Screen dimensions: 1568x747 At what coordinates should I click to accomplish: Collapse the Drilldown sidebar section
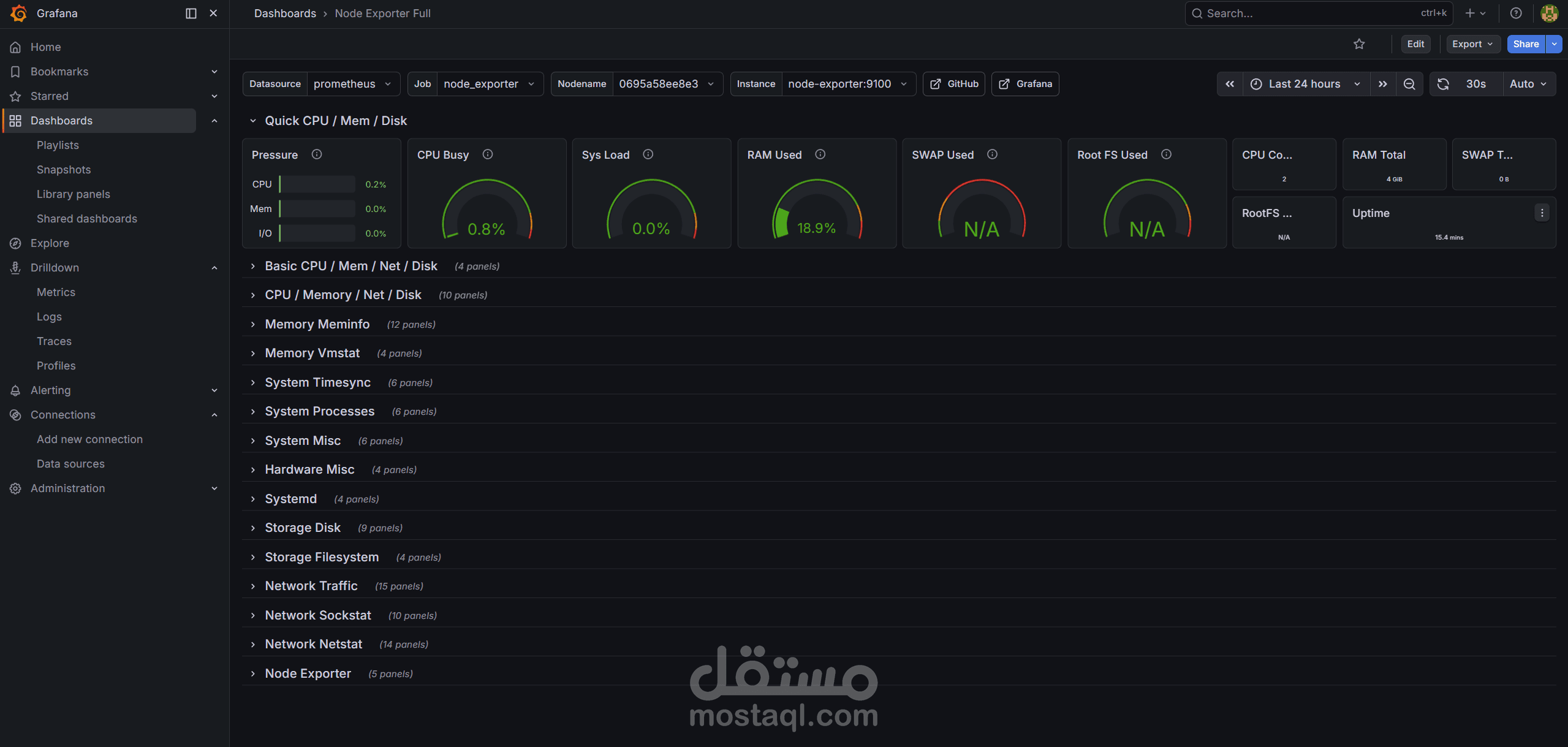coord(214,268)
